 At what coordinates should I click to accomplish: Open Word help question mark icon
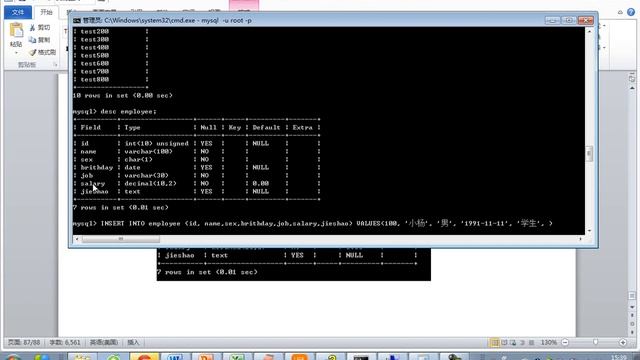631,12
